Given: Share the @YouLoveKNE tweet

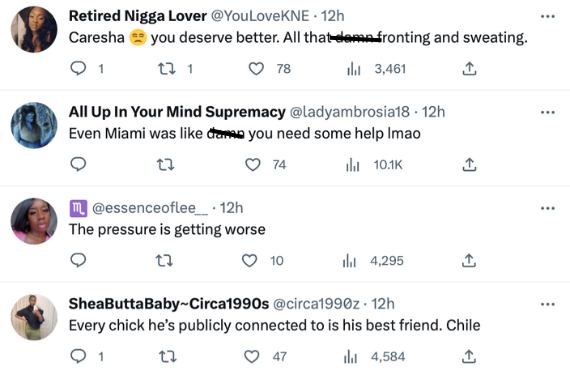Looking at the screenshot, I should [x=469, y=68].
